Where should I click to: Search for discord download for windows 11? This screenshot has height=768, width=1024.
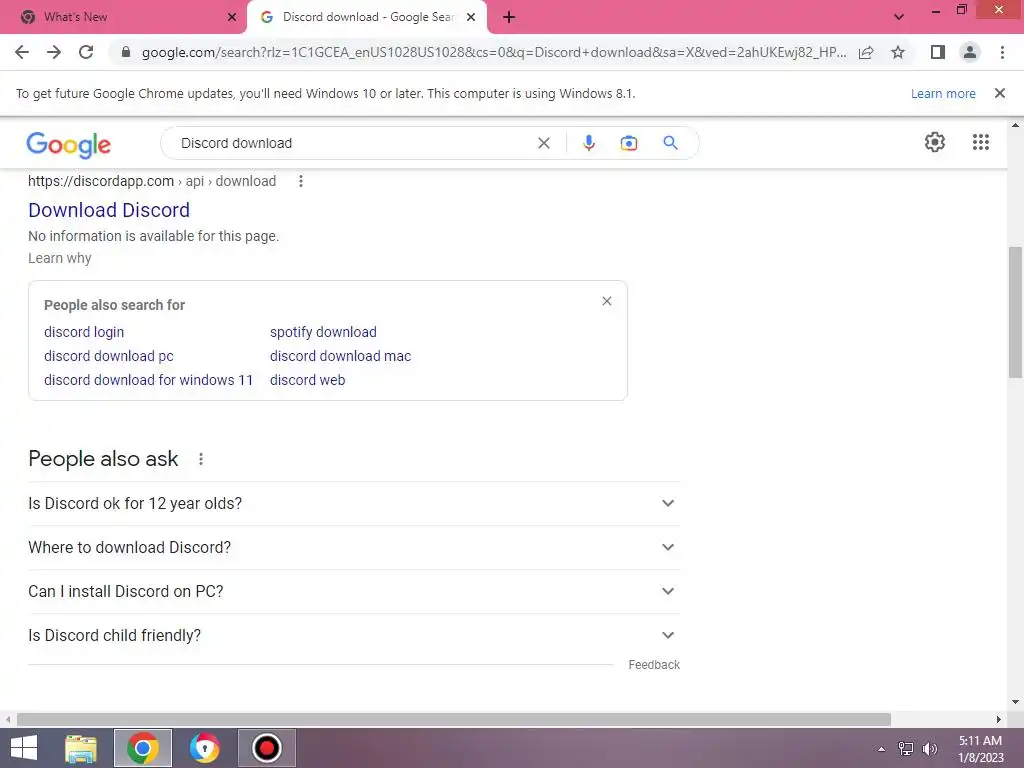(148, 379)
